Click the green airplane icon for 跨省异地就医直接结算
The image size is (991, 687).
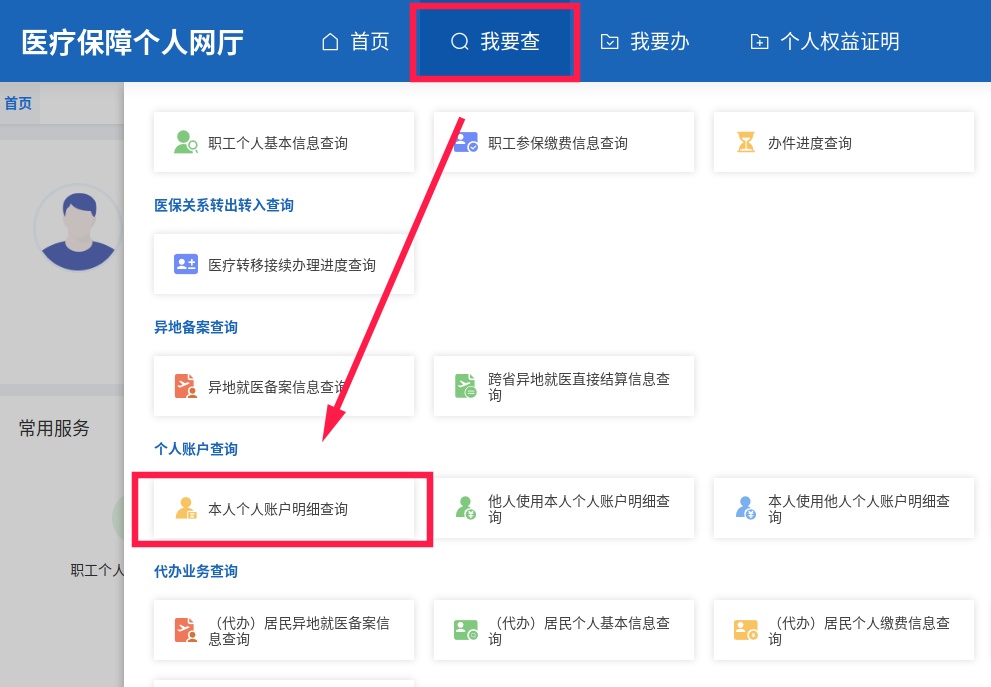click(x=466, y=386)
